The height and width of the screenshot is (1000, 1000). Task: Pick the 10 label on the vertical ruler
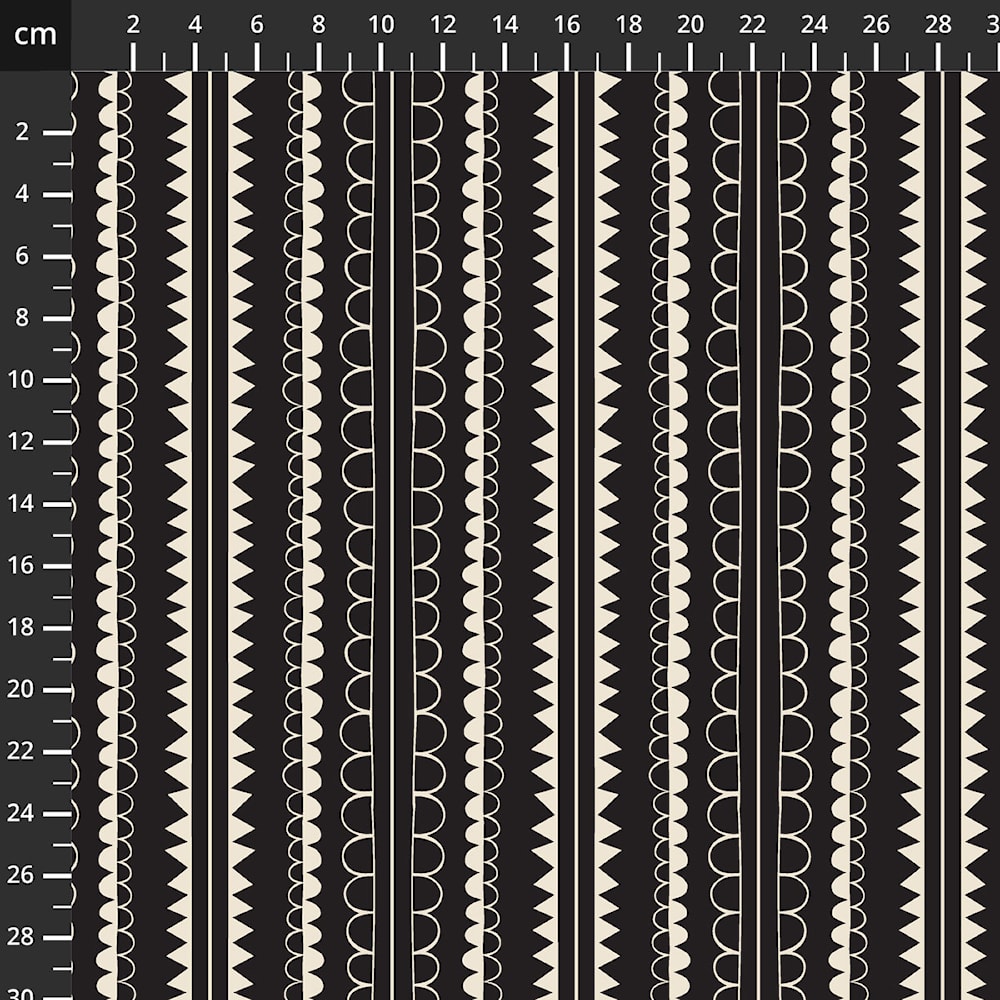(x=20, y=379)
